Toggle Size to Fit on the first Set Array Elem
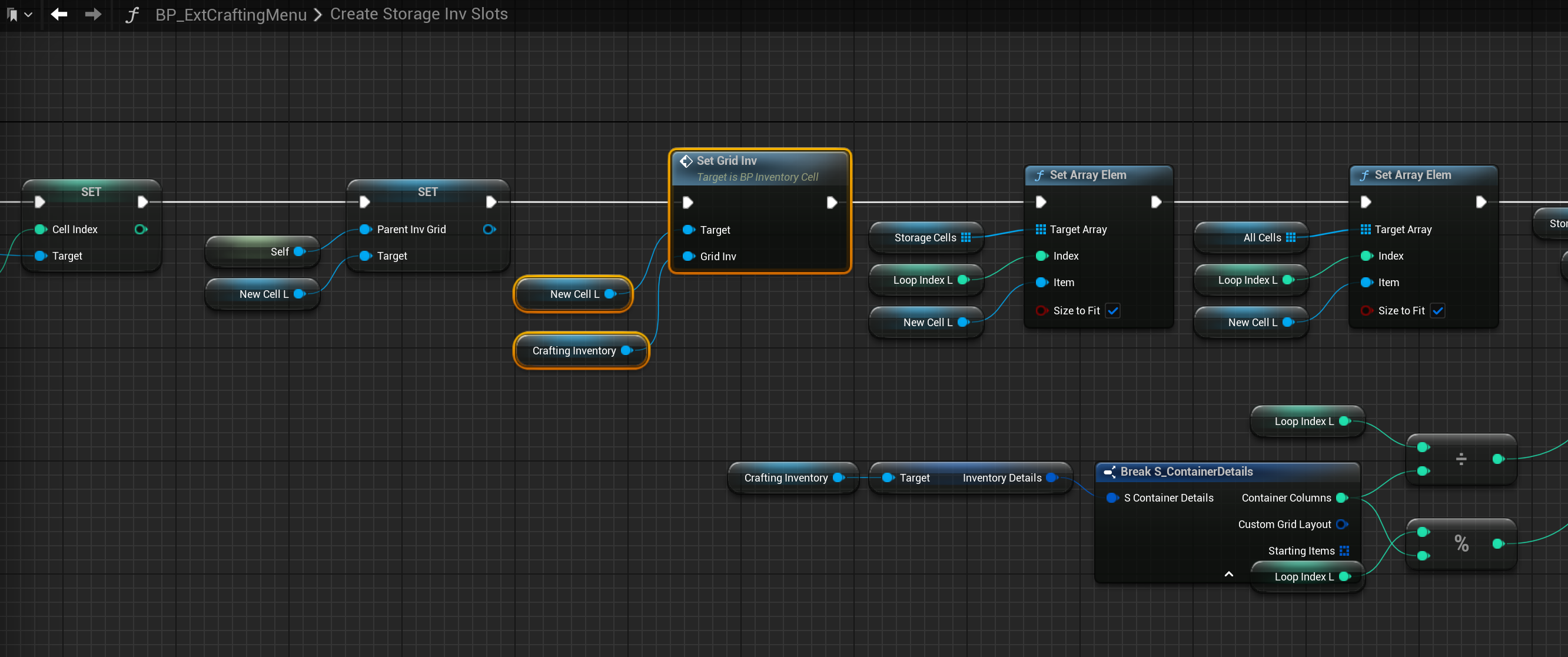Viewport: 1568px width, 657px height. 1112,310
